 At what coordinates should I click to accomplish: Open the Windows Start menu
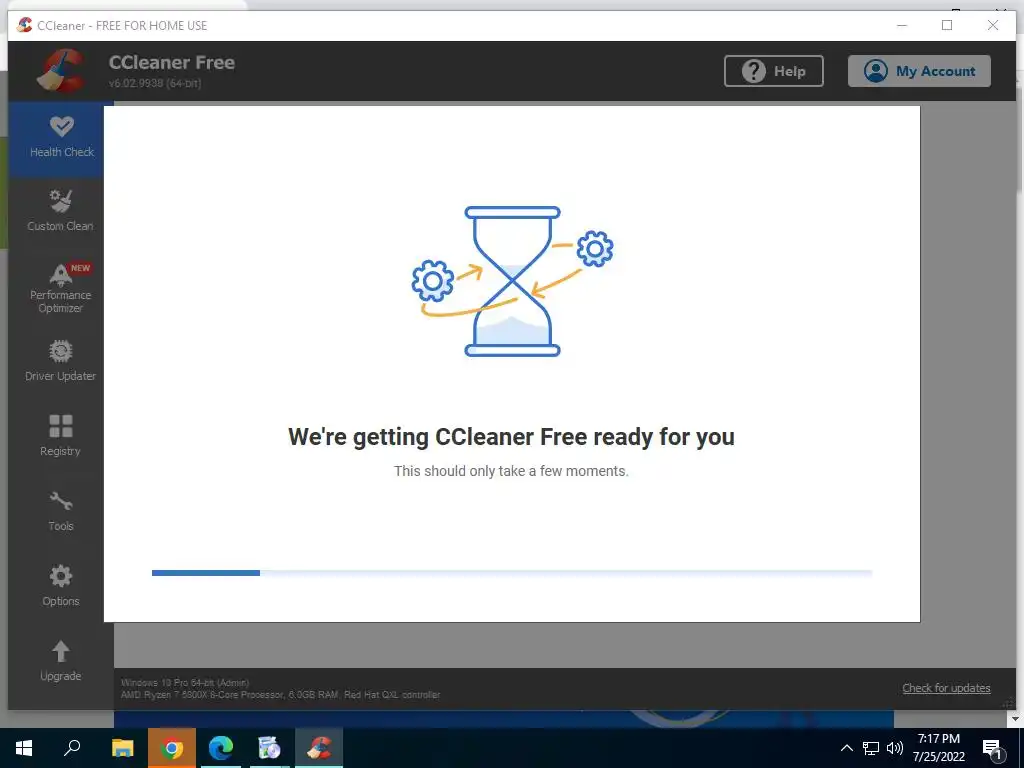coord(24,748)
